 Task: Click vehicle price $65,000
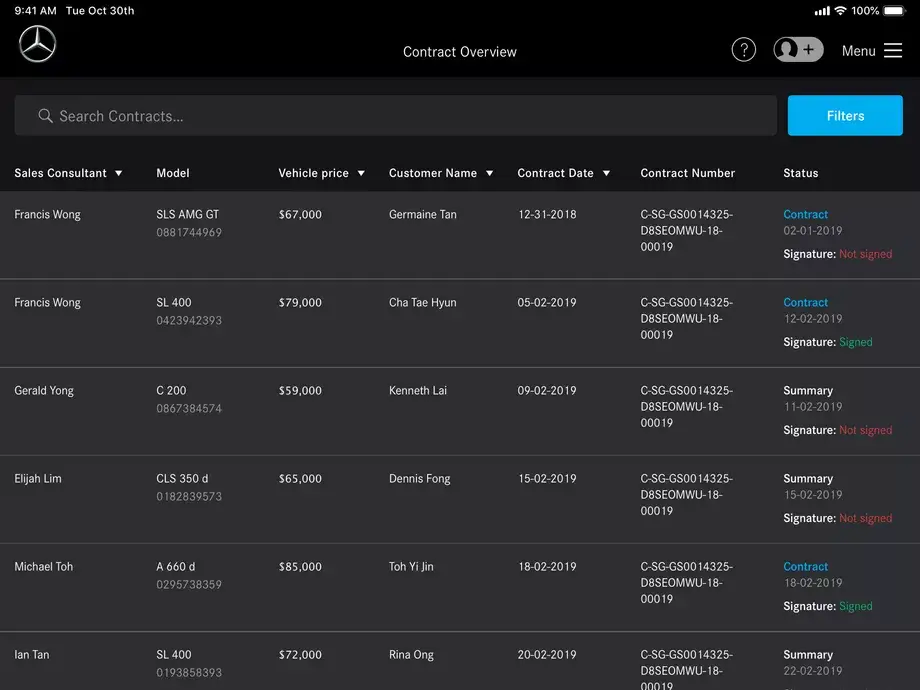pyautogui.click(x=300, y=478)
